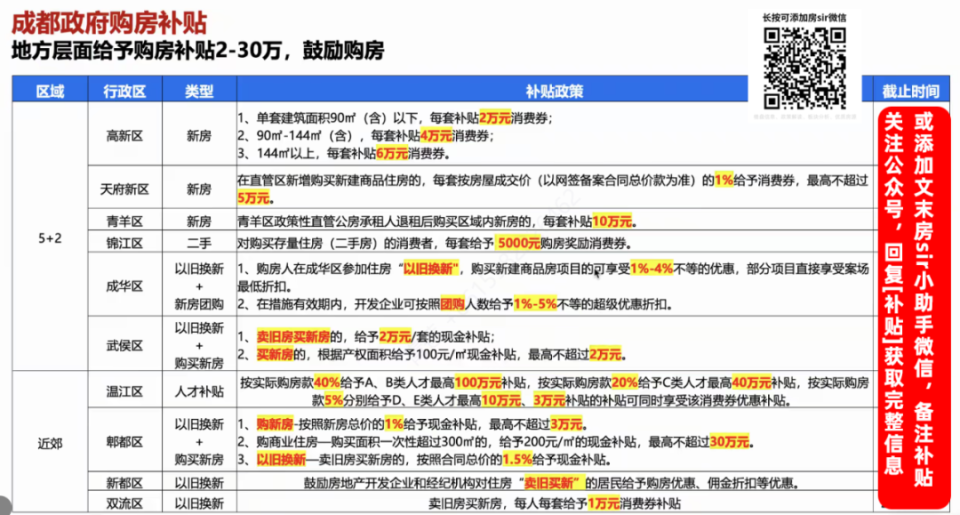Click the 5+2 region cell
Viewport: 960px width, 515px height.
[x=50, y=238]
